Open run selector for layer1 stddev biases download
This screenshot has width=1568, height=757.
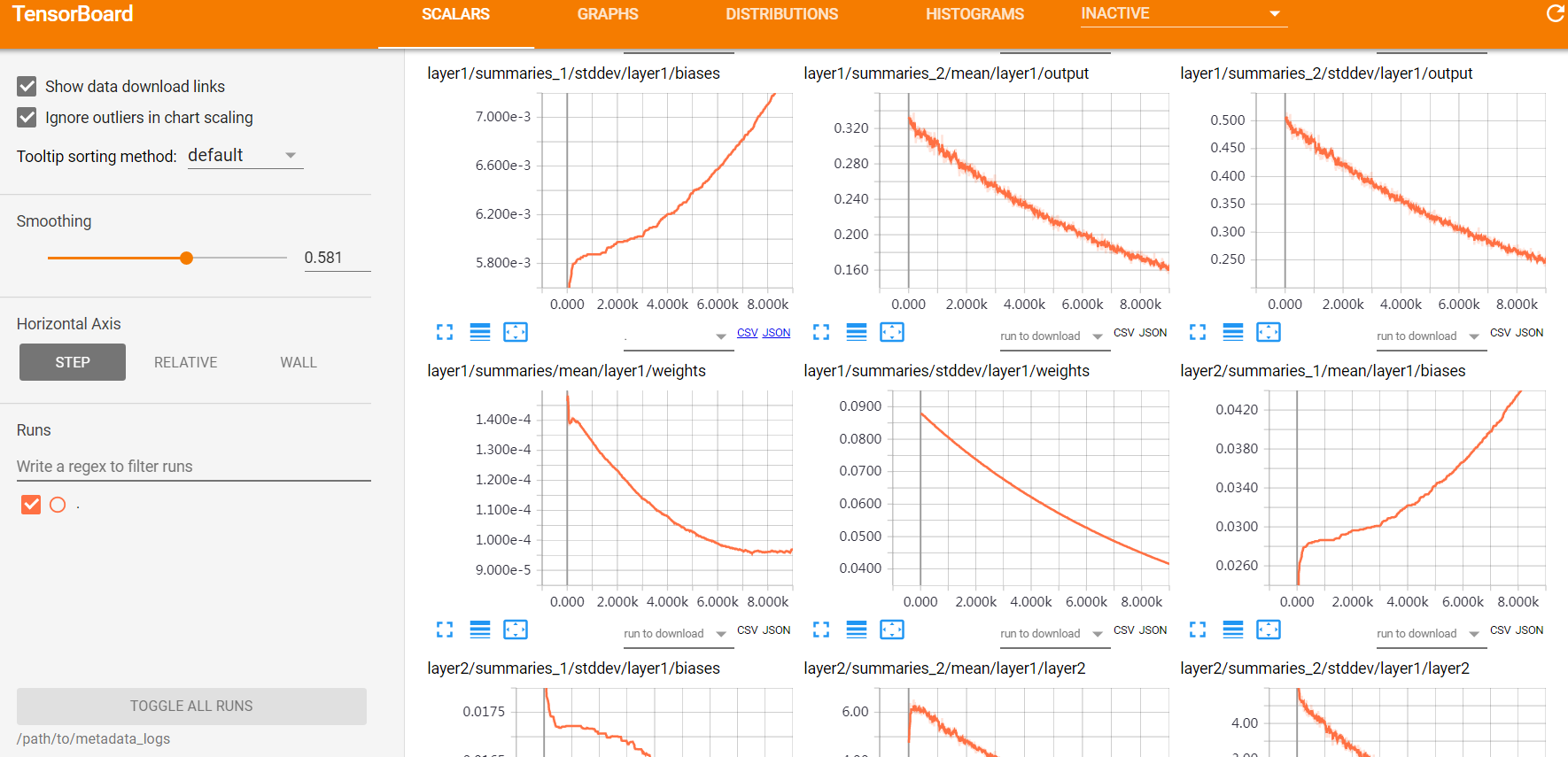pos(679,336)
